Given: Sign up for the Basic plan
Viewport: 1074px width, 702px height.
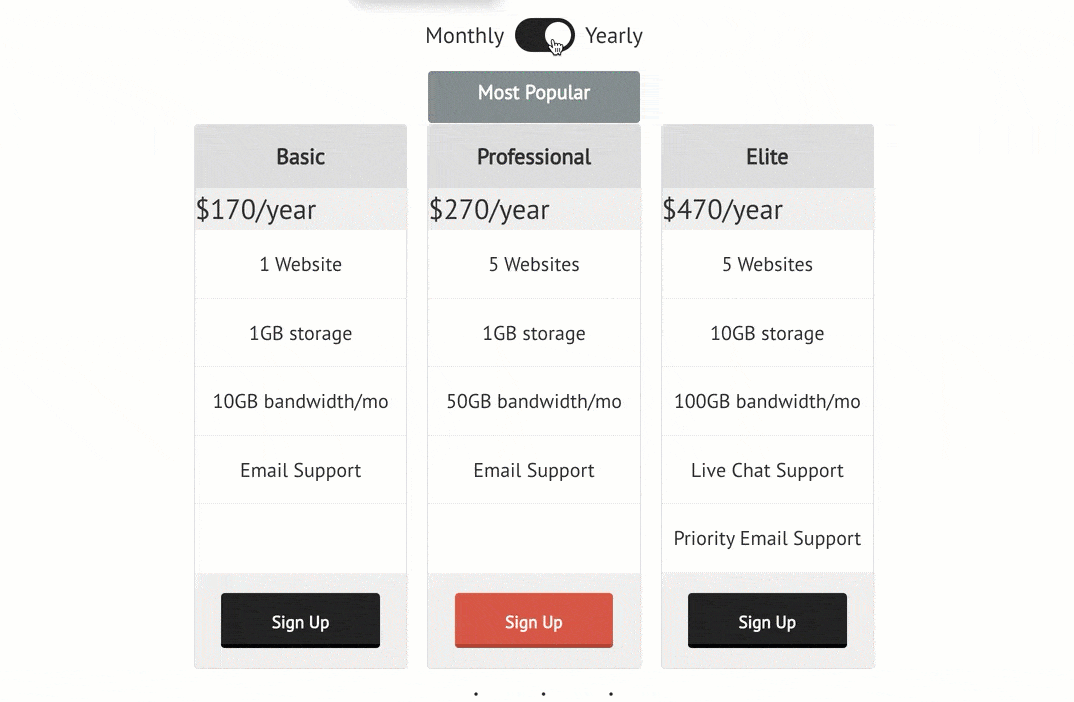Looking at the screenshot, I should [300, 620].
